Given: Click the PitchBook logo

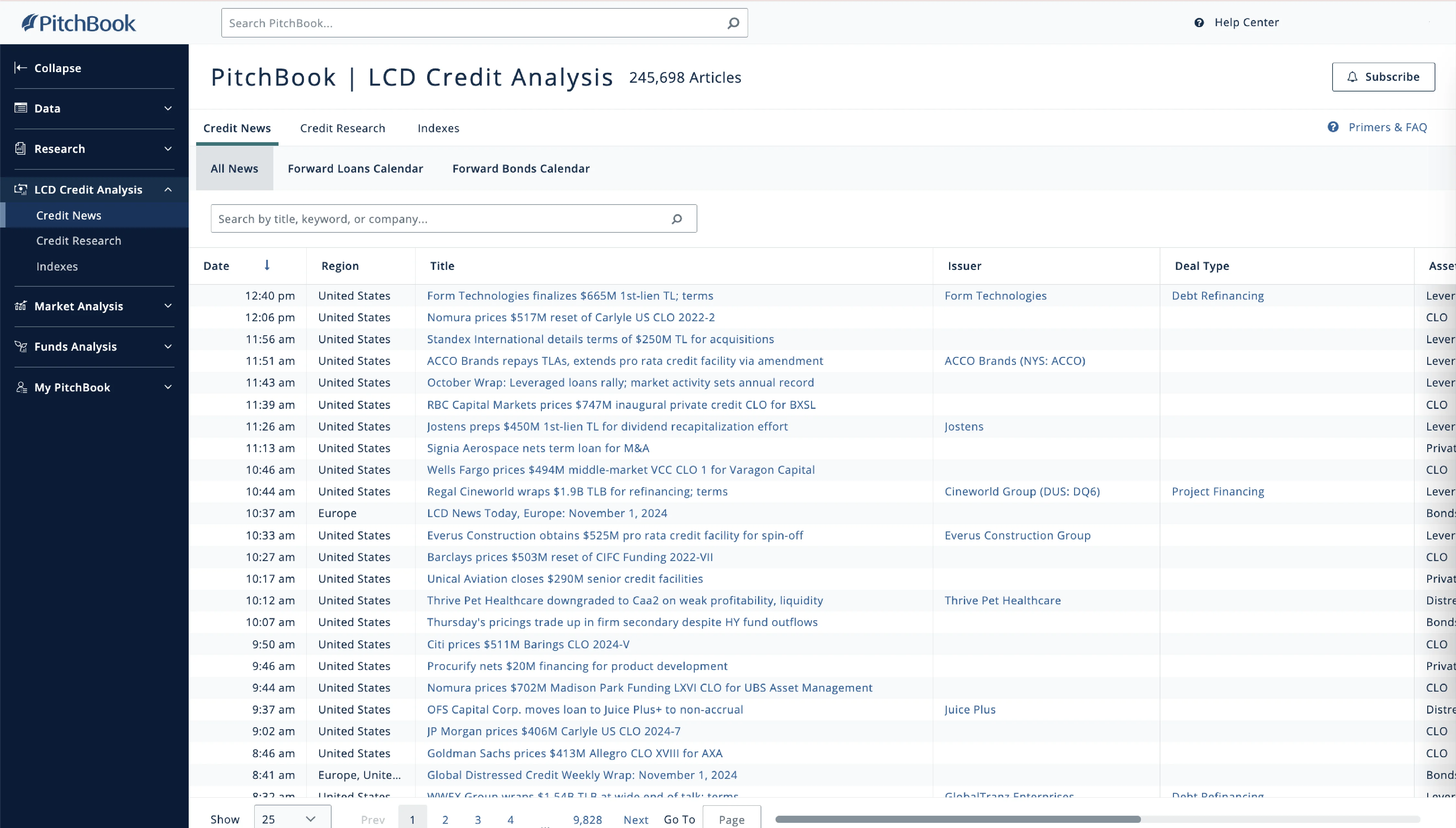Looking at the screenshot, I should coord(79,23).
